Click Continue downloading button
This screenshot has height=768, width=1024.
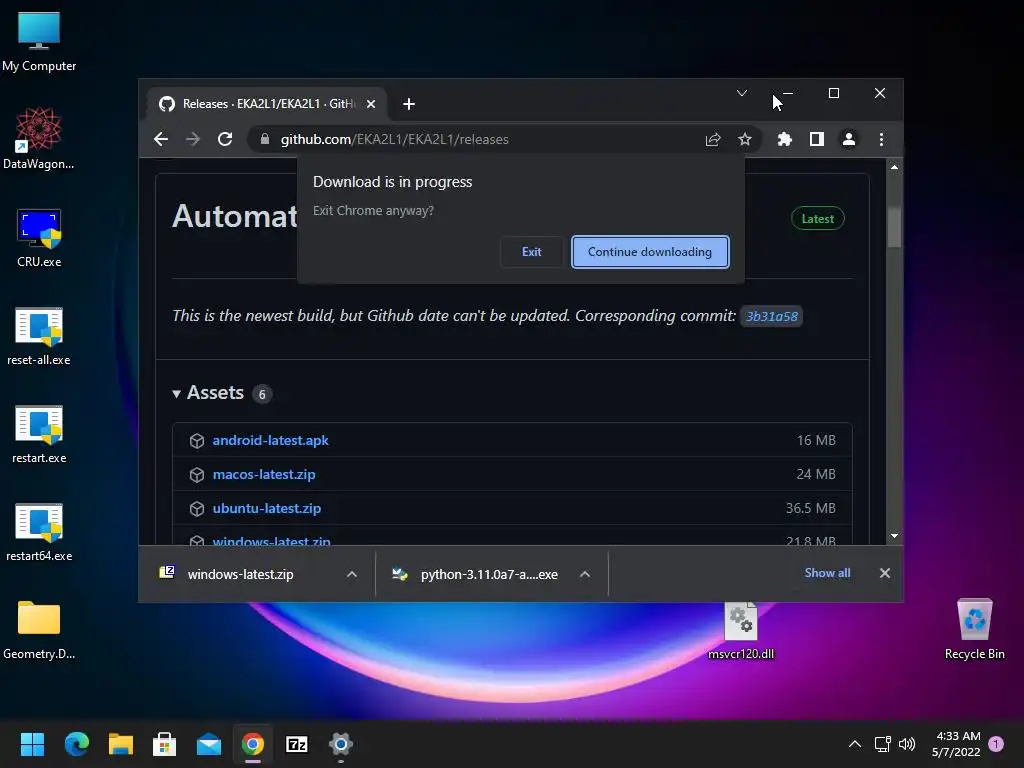[x=650, y=252]
